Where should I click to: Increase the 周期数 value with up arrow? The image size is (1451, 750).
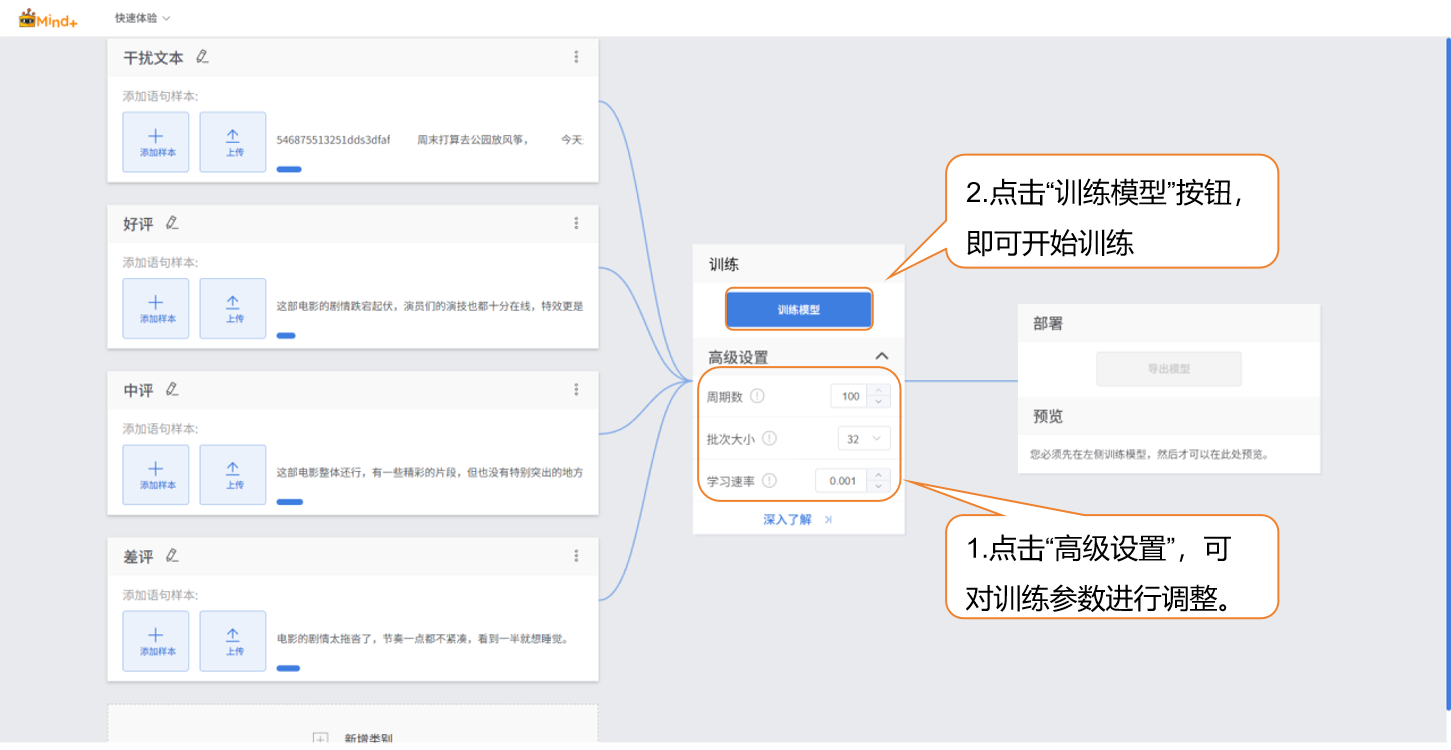tap(878, 391)
